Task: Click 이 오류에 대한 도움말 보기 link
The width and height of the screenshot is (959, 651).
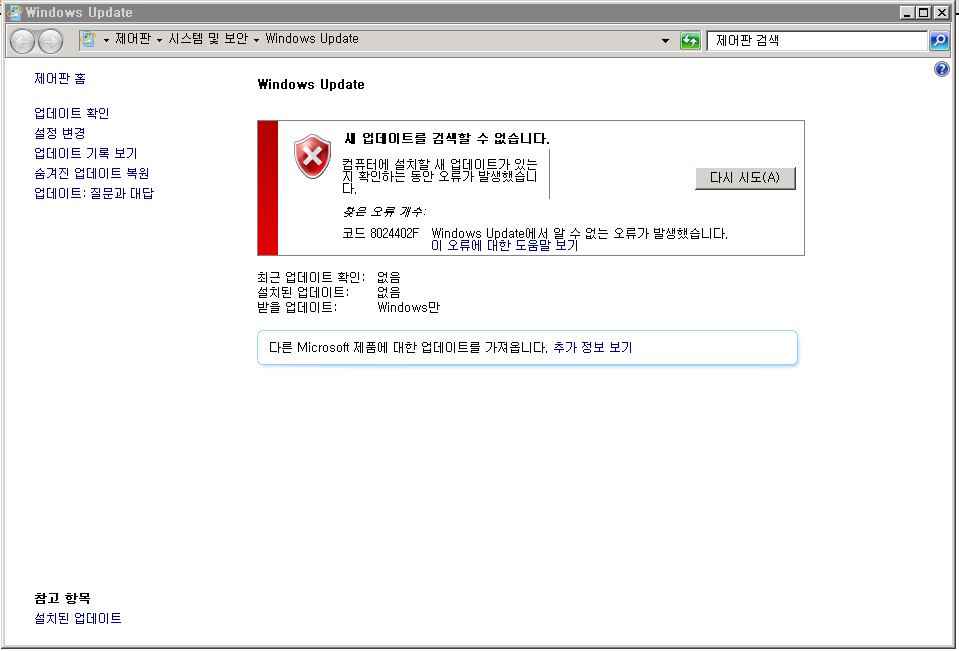Action: 505,245
